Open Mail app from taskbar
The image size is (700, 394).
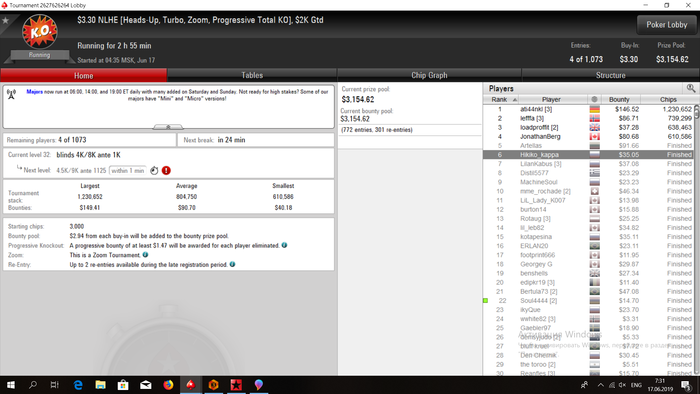(x=146, y=385)
